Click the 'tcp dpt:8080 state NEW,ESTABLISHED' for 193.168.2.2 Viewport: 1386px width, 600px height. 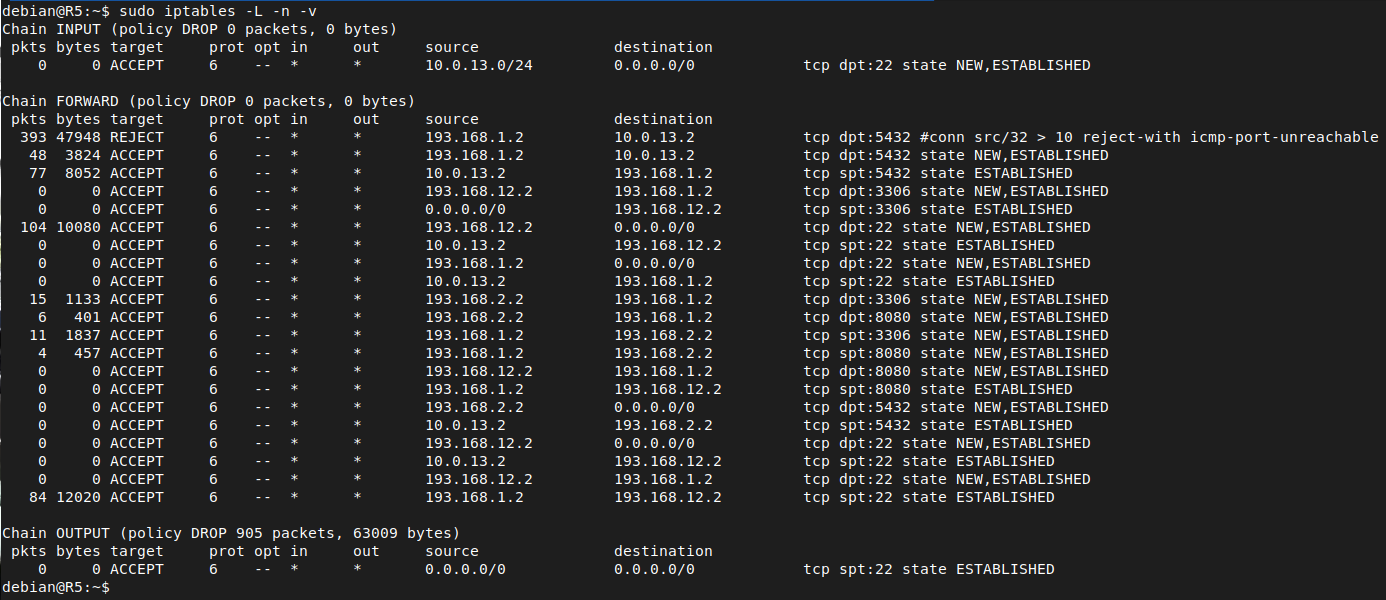[x=956, y=317]
